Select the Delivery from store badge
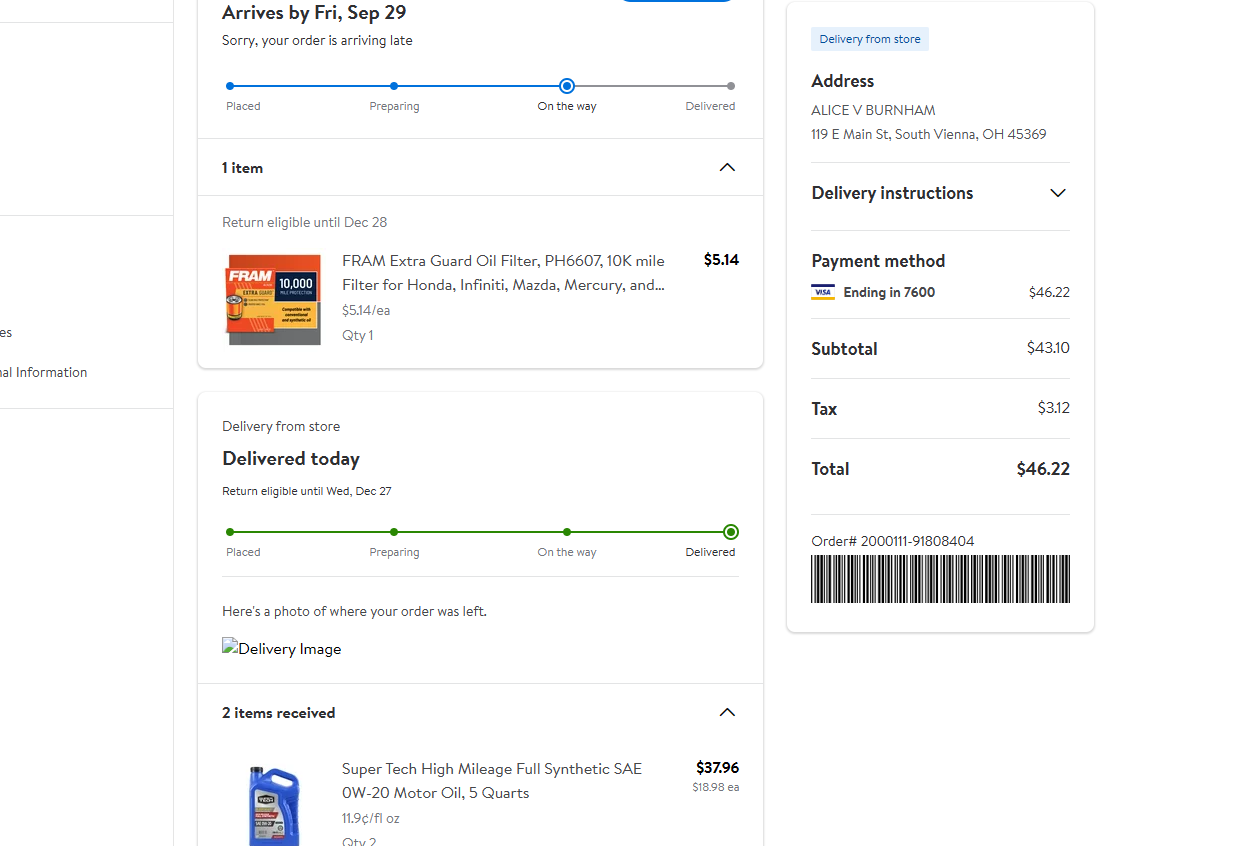 [x=870, y=39]
